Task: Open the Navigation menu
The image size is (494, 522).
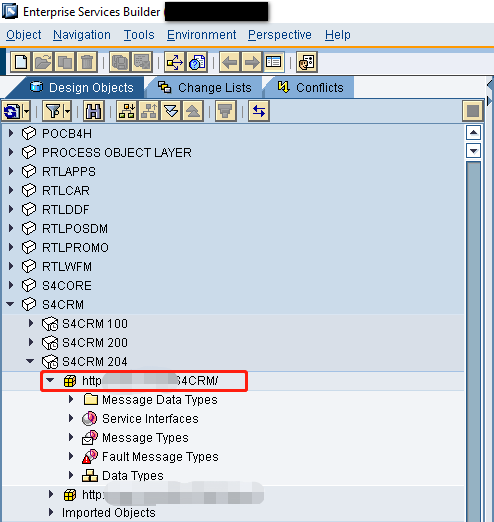Action: (82, 35)
